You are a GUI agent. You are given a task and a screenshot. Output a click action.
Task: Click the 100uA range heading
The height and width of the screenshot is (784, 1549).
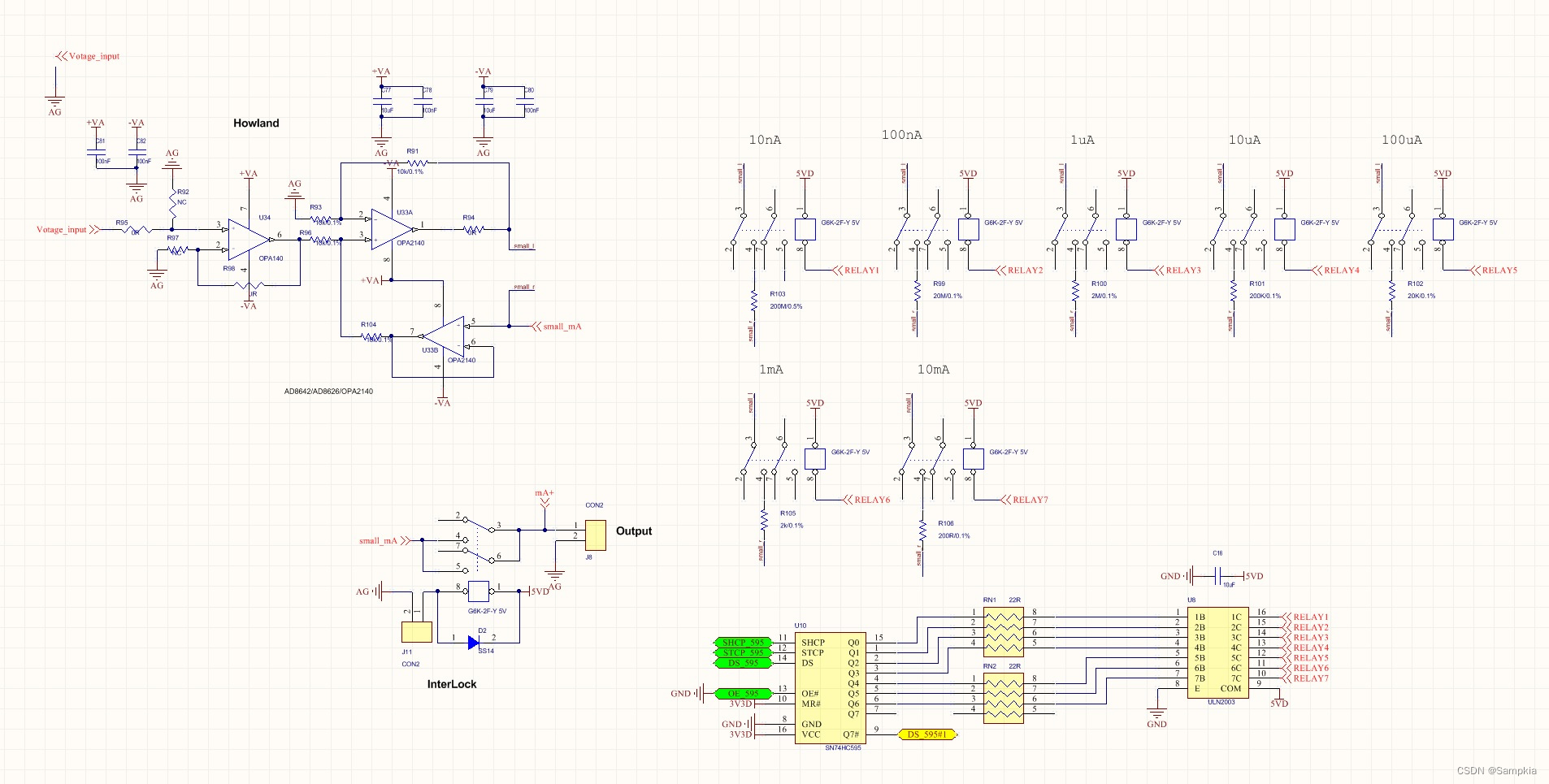[1402, 140]
